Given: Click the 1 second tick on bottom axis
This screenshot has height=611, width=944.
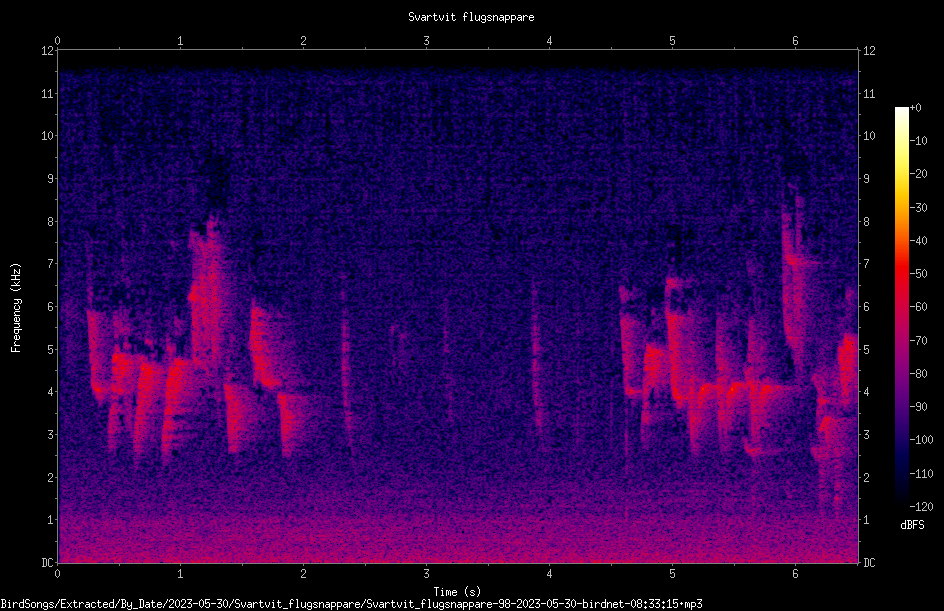Looking at the screenshot, I should (x=180, y=574).
